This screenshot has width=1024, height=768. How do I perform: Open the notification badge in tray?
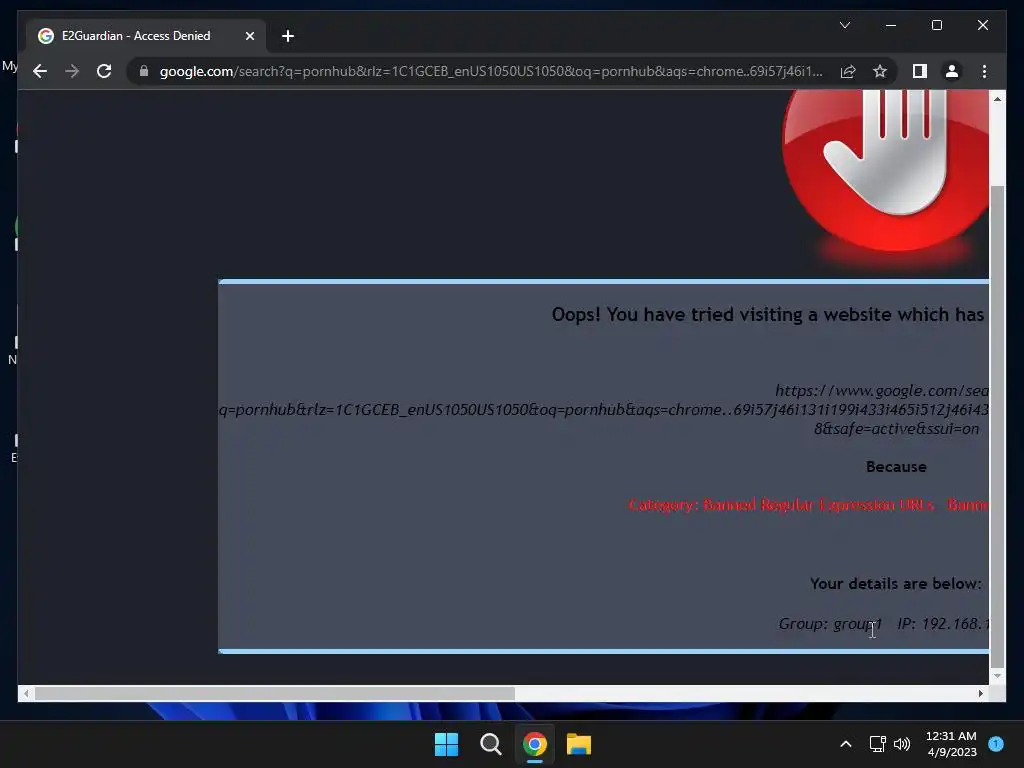pos(996,744)
